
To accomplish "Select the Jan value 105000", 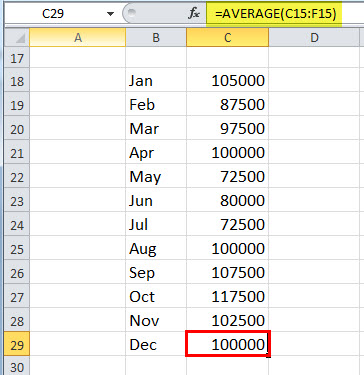I will tap(227, 80).
